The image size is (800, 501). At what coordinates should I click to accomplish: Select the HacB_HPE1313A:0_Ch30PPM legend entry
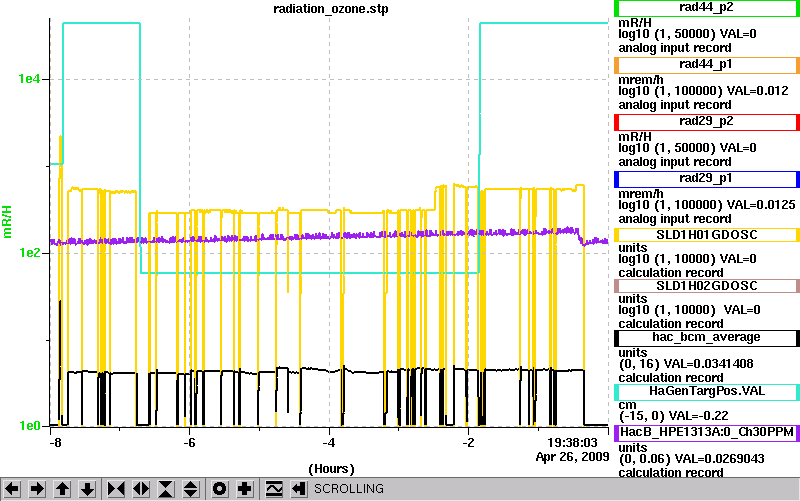coord(707,433)
